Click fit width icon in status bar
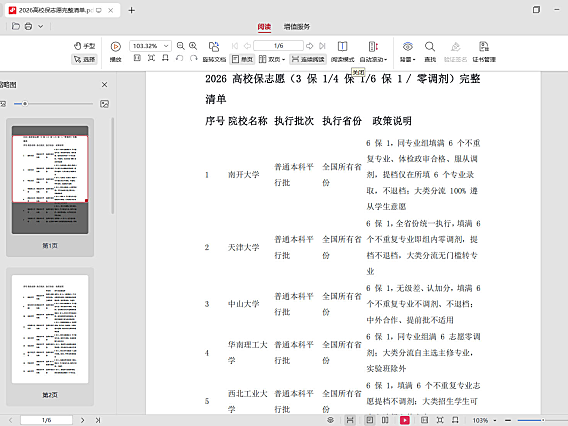Screen dimensions: 568x426 (455, 420)
